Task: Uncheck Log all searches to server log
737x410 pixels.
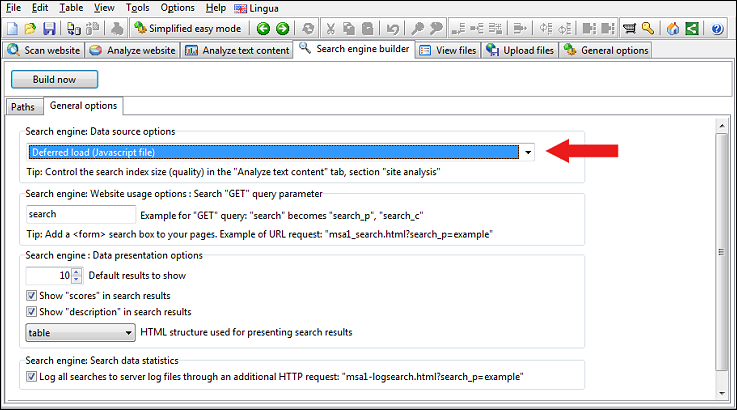Action: pos(31,377)
